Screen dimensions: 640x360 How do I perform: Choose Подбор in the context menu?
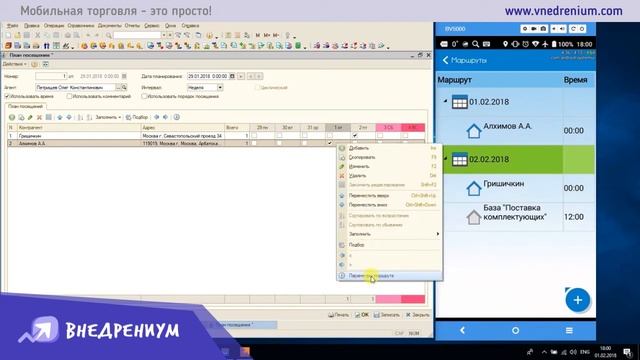click(388, 245)
